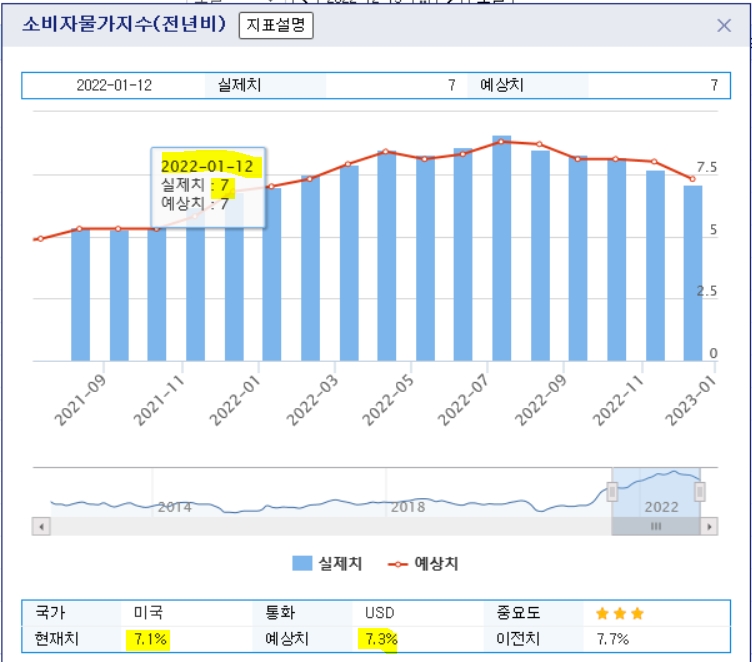Click the forecast line's last marker, at the chart's right edge

(x=693, y=179)
